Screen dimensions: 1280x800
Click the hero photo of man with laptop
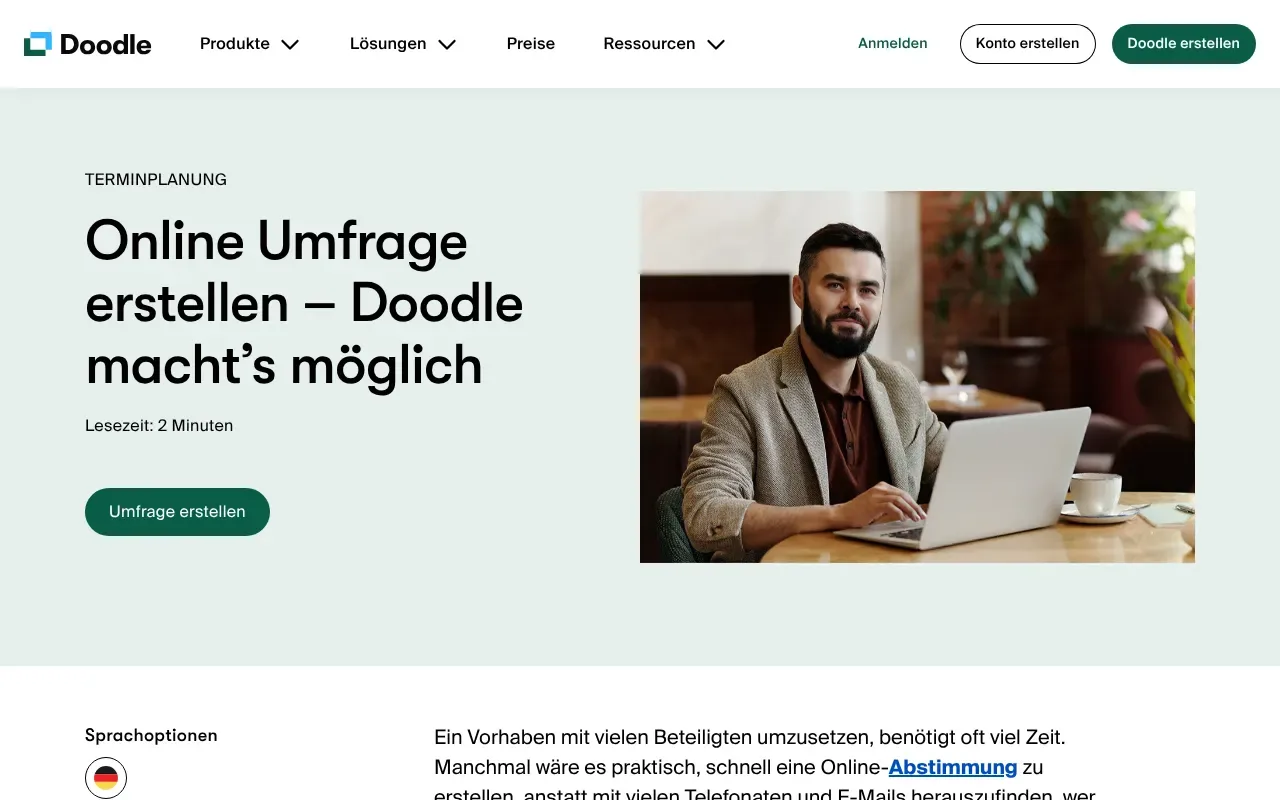(x=917, y=377)
